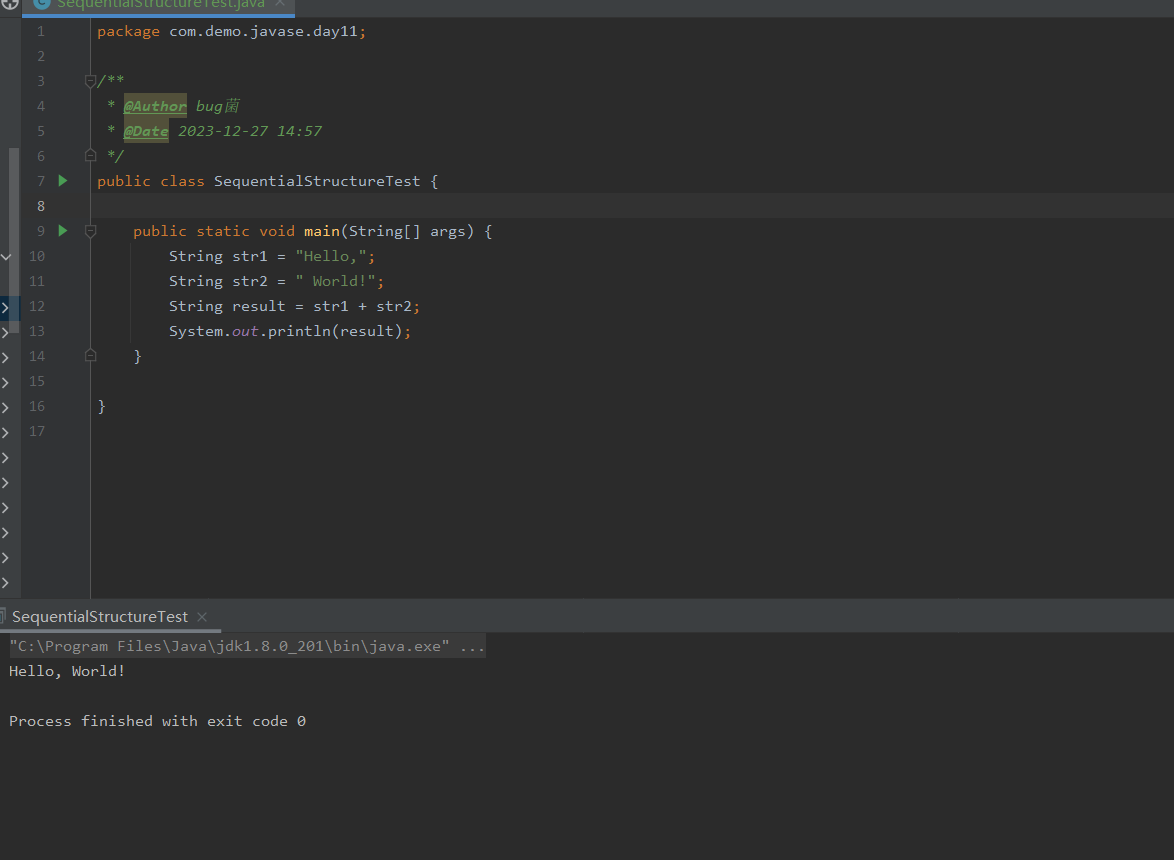
Task: Click 'Process finished with exit code 0'
Action: pos(157,721)
